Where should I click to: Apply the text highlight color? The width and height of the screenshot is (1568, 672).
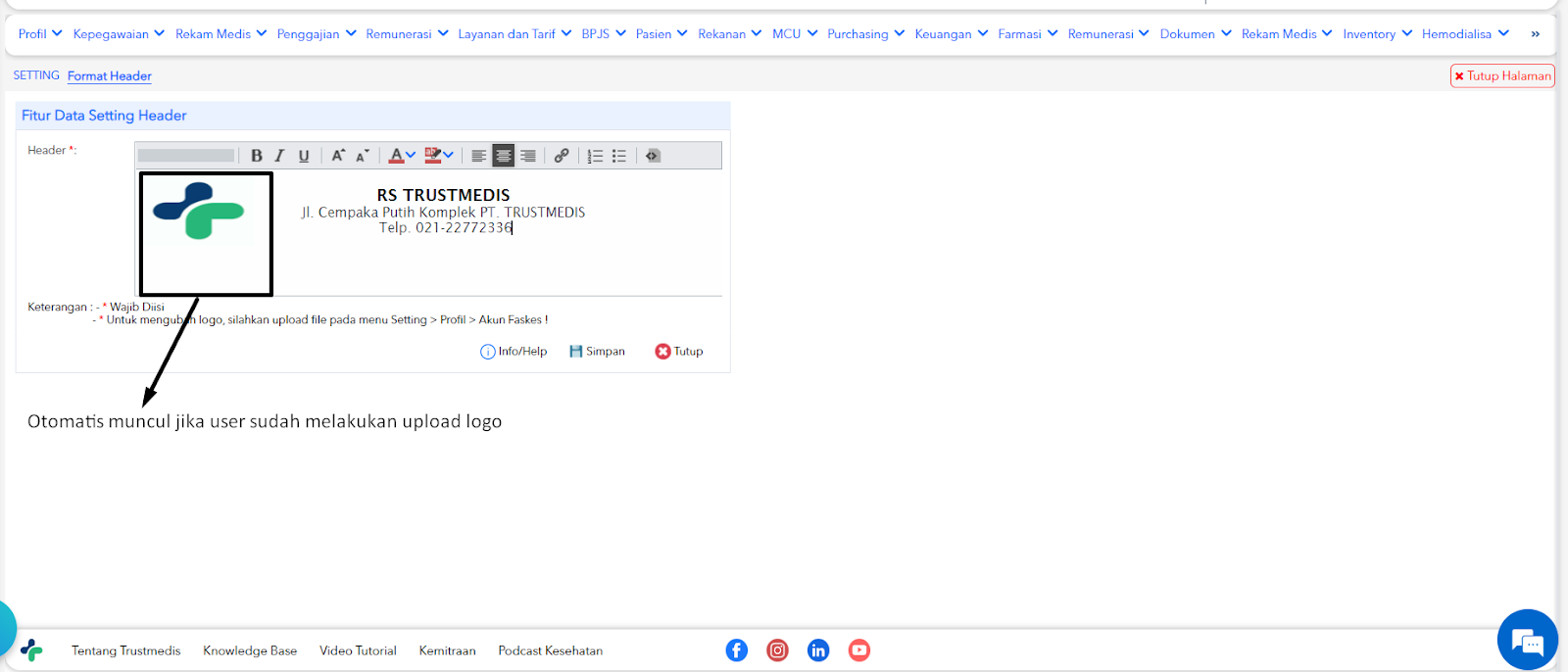(432, 156)
